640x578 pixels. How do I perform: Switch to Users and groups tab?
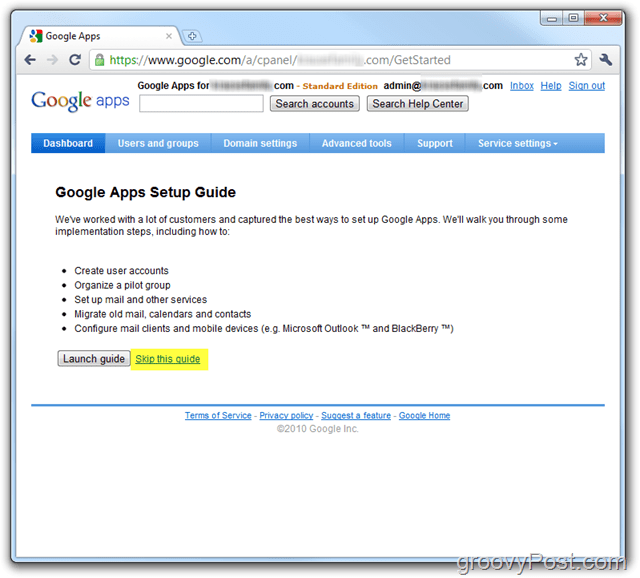coord(158,143)
